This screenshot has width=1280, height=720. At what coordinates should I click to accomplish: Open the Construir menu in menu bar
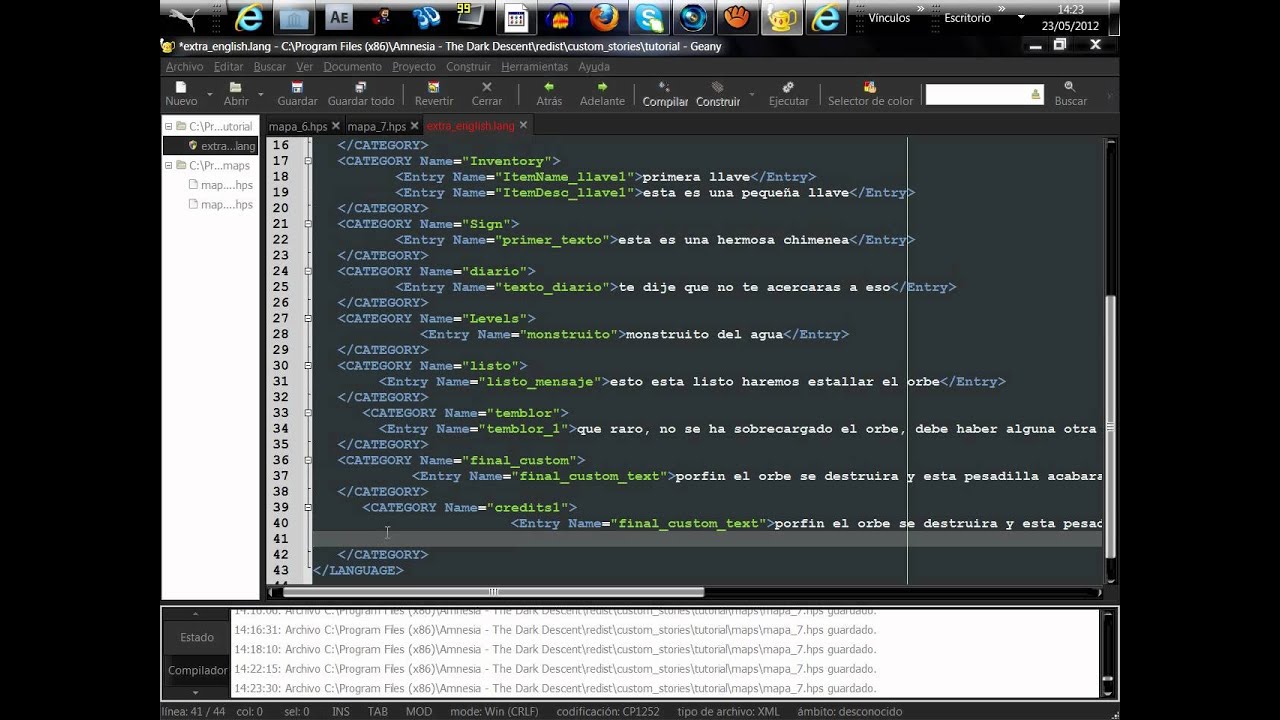pyautogui.click(x=468, y=67)
